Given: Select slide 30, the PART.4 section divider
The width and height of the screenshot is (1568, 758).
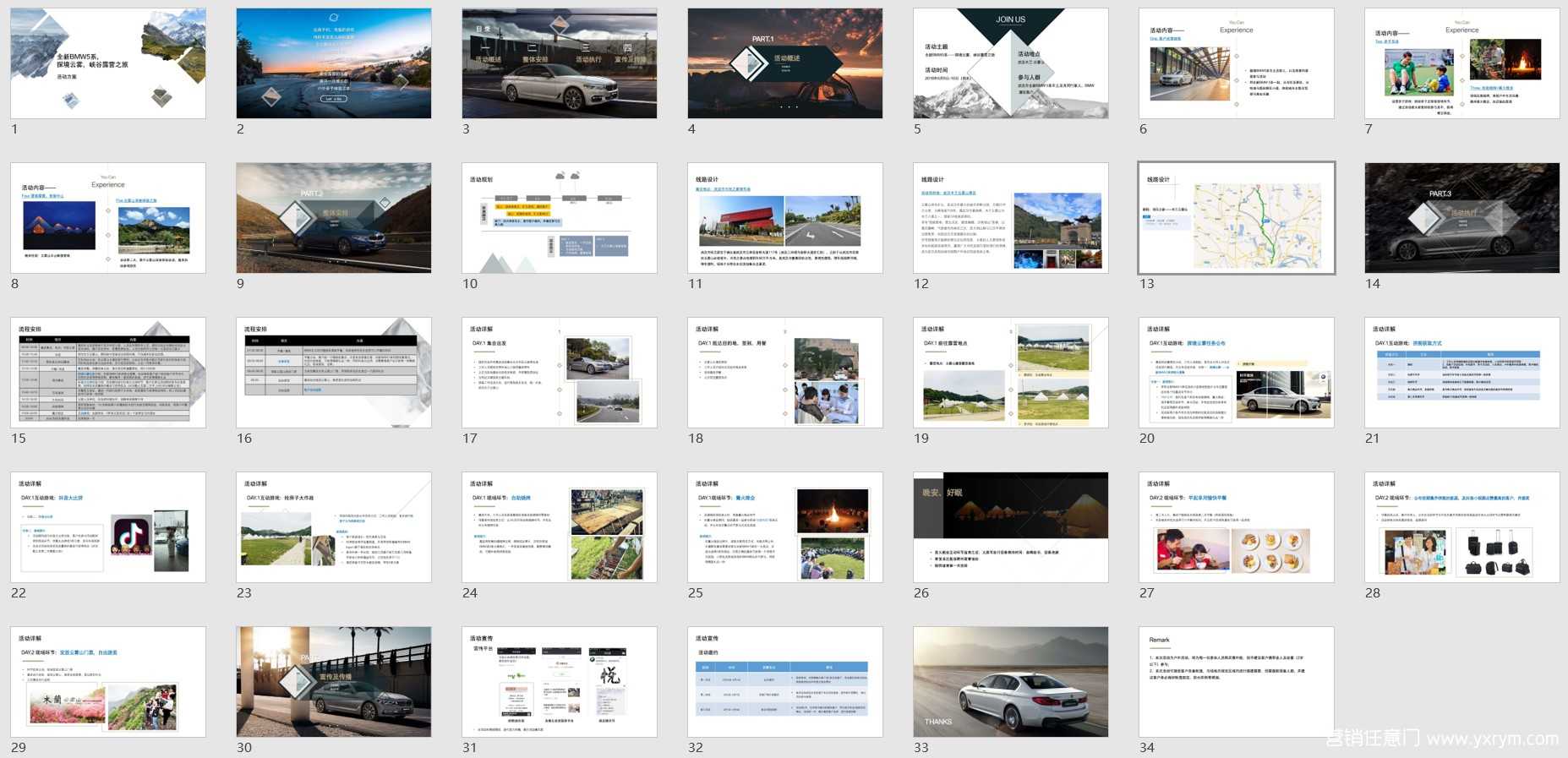Looking at the screenshot, I should [334, 682].
